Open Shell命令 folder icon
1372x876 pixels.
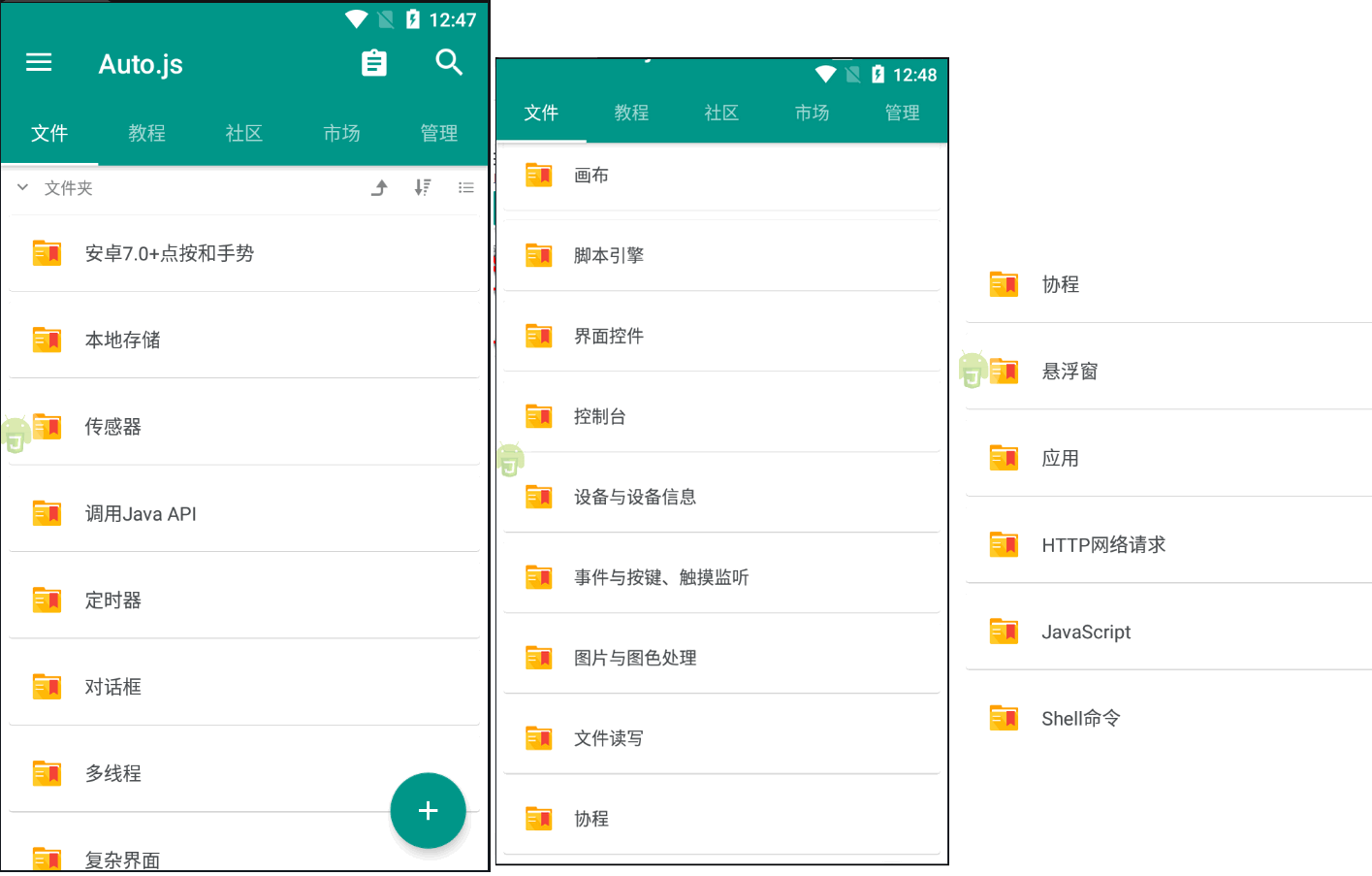tap(1005, 718)
